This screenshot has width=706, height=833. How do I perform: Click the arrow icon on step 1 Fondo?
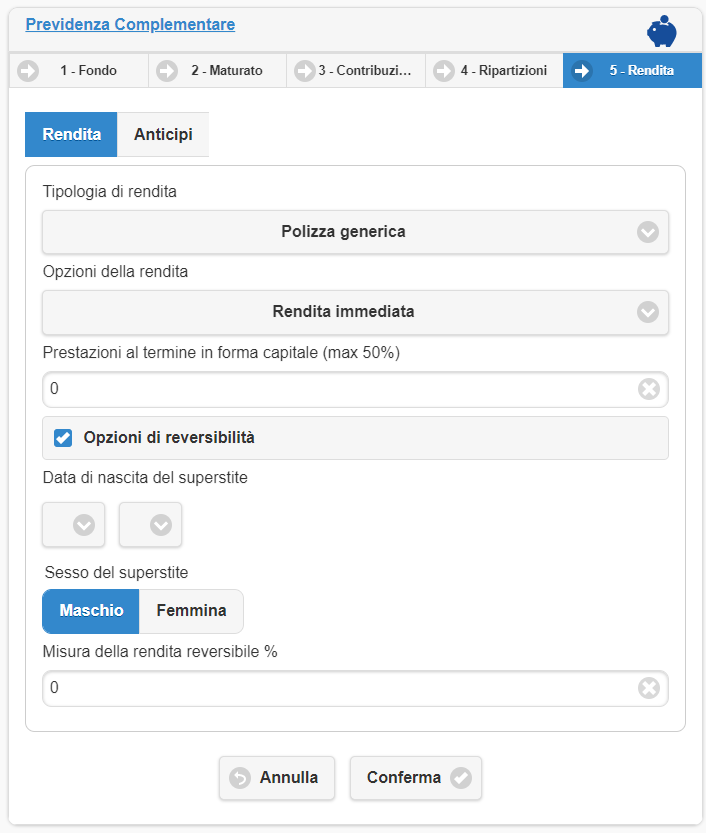(x=28, y=71)
